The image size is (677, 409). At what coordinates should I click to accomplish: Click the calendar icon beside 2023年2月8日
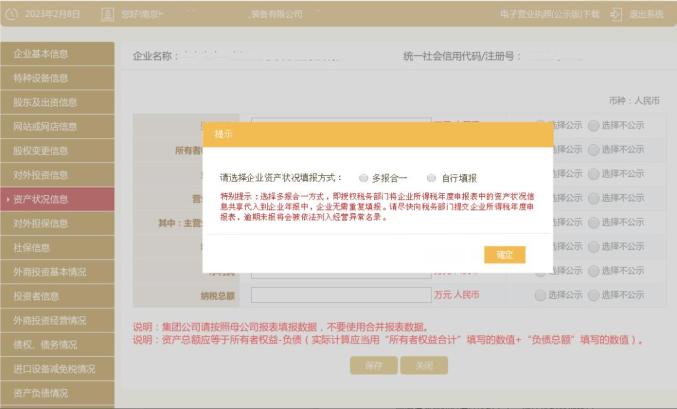click(13, 15)
